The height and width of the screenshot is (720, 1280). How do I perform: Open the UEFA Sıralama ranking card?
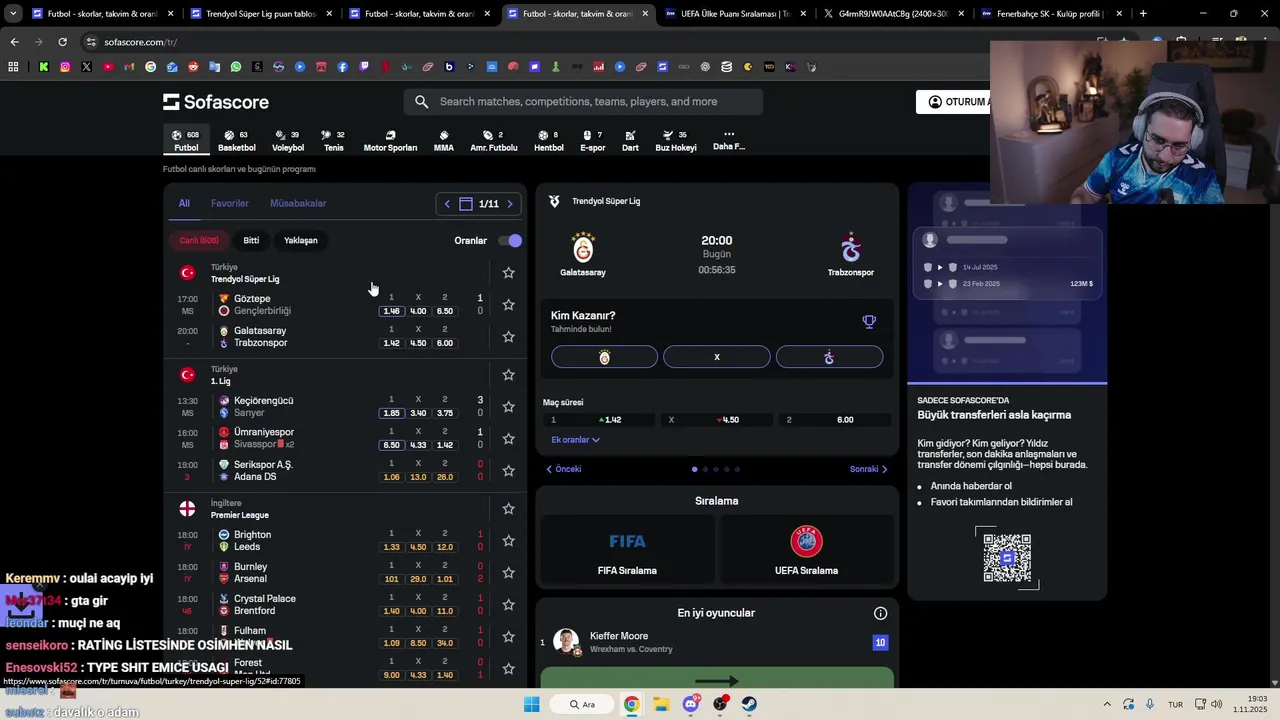click(806, 549)
